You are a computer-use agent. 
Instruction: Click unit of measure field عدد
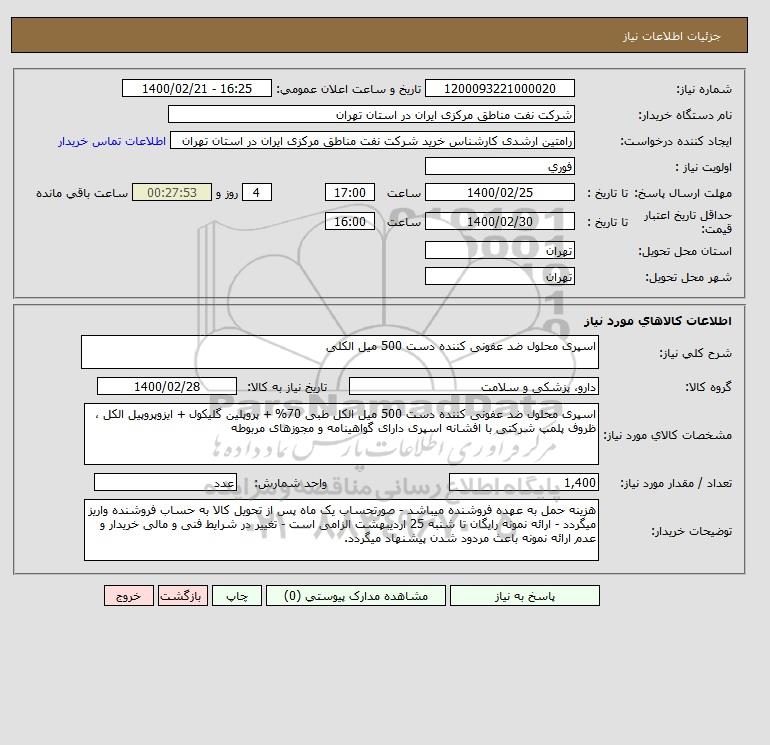(x=165, y=482)
